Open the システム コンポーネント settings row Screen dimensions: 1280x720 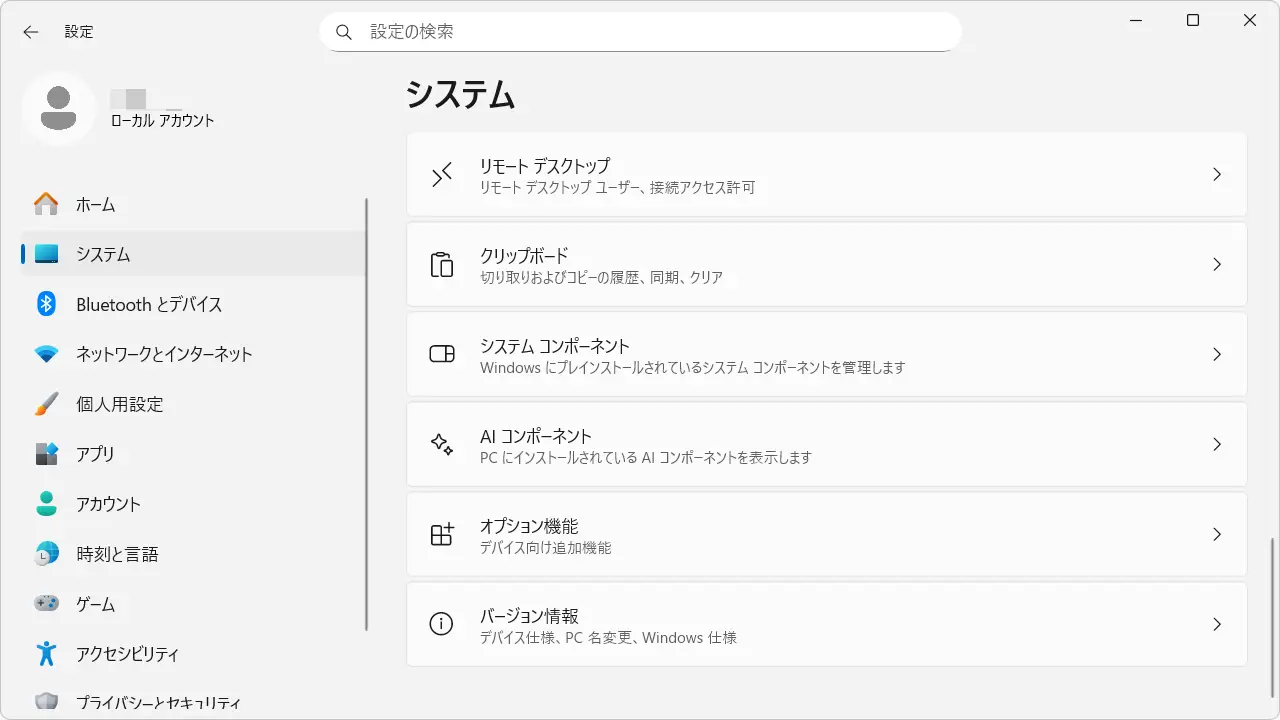tap(826, 354)
